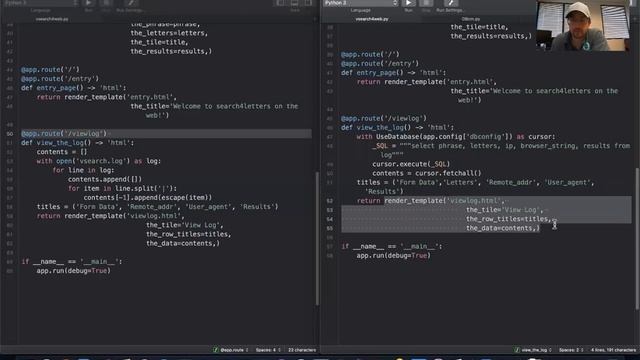Click "if __name__ == '__main__':" in left window
This screenshot has height=360, width=640.
(x=71, y=261)
